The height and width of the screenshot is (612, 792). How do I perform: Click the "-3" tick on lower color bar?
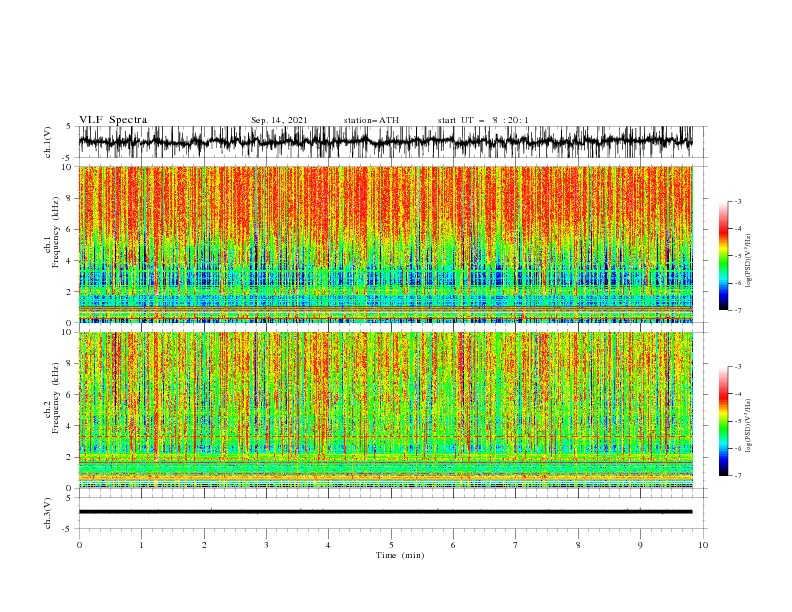738,367
